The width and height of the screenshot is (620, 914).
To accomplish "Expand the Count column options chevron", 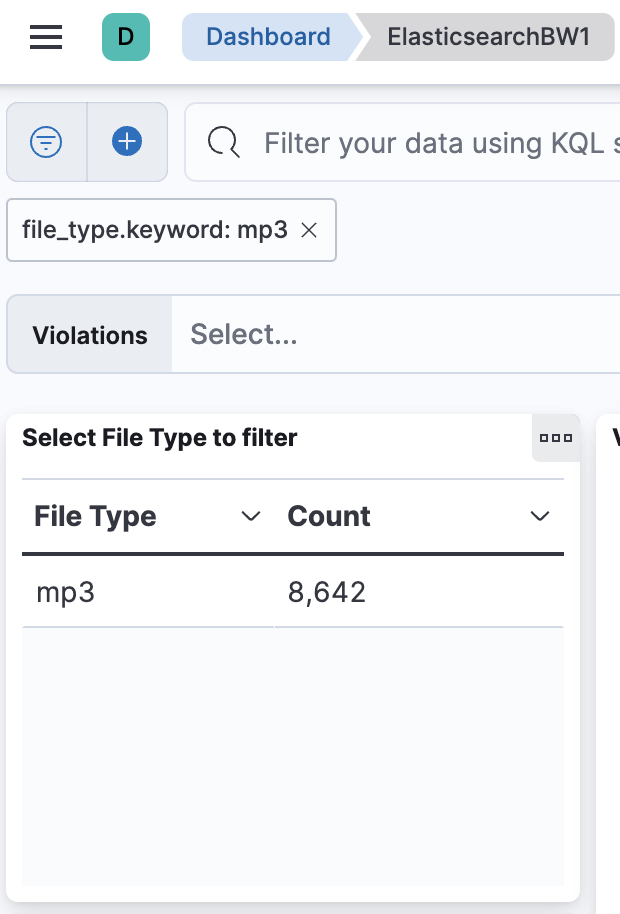I will tap(540, 516).
